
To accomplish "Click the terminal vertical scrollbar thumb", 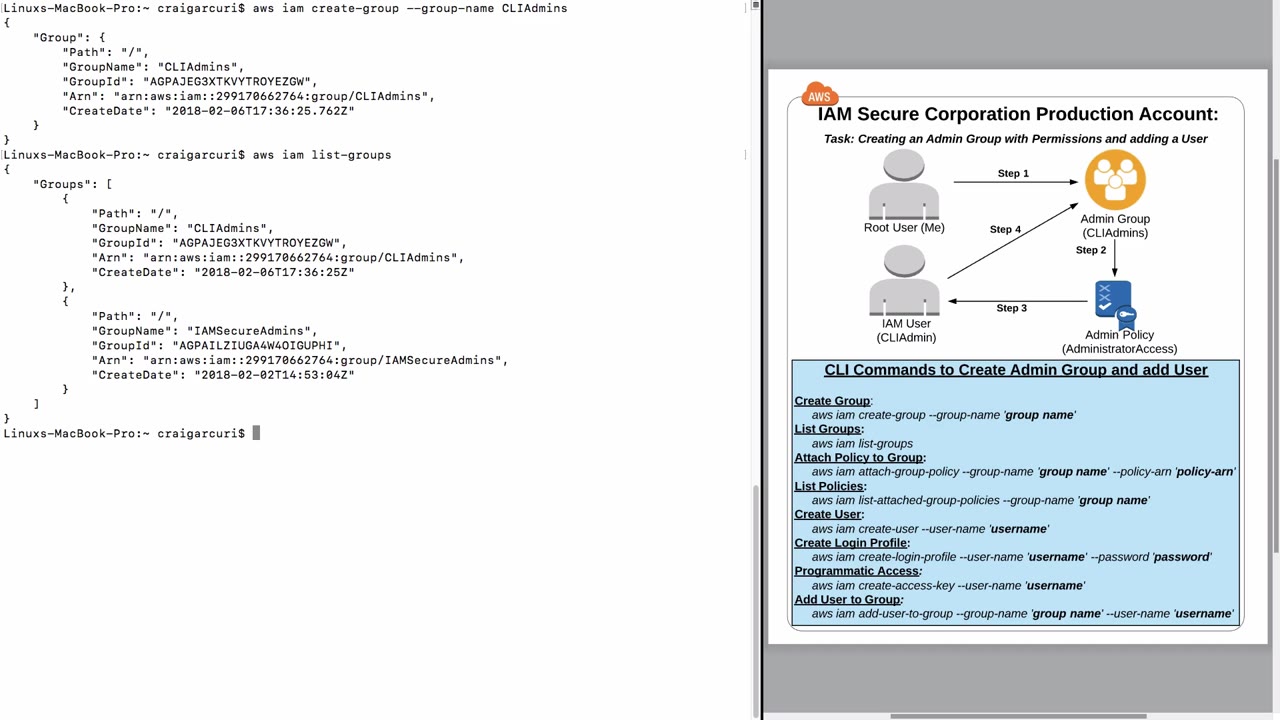I will [756, 599].
